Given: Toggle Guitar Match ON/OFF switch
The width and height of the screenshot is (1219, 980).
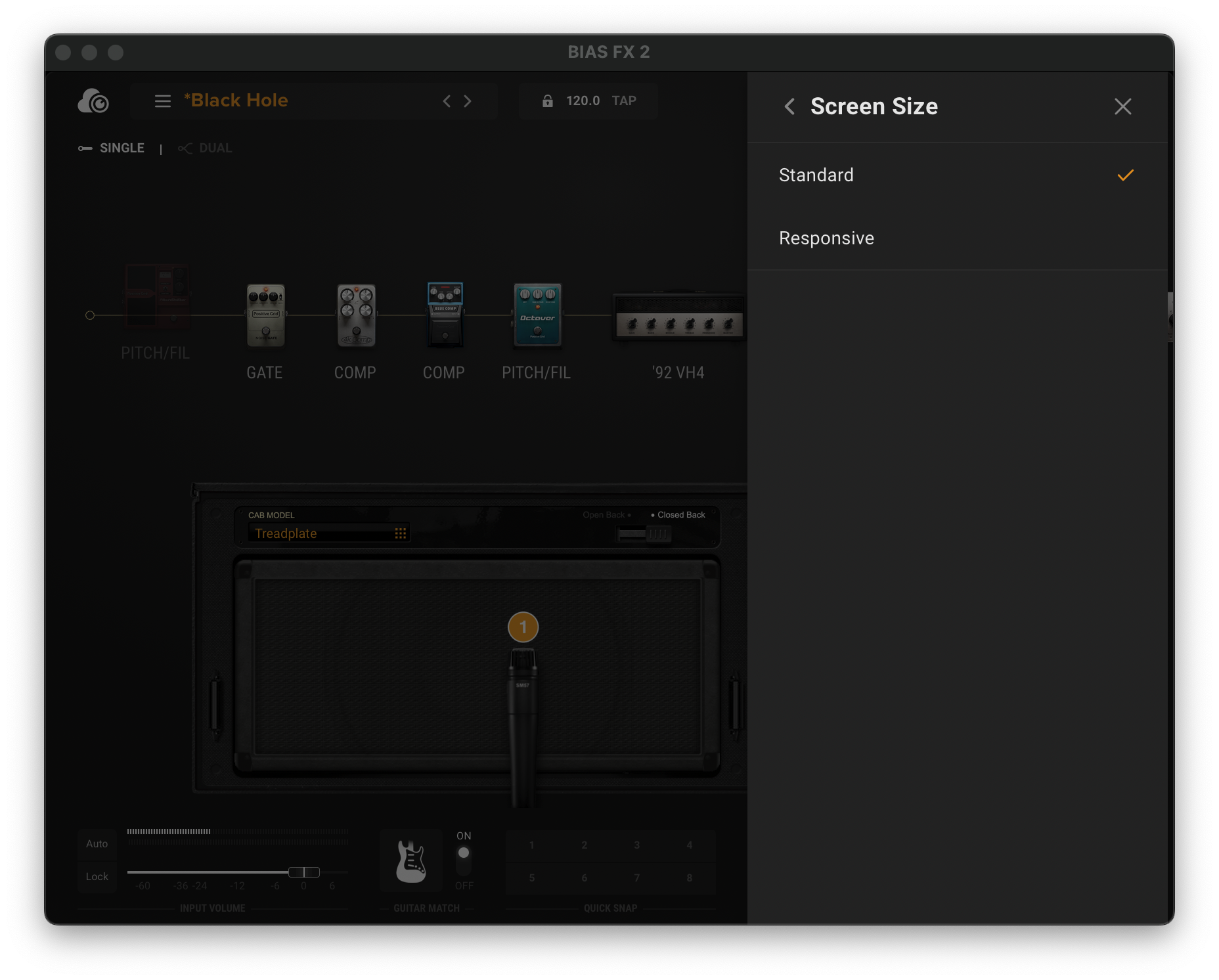Looking at the screenshot, I should pyautogui.click(x=464, y=860).
